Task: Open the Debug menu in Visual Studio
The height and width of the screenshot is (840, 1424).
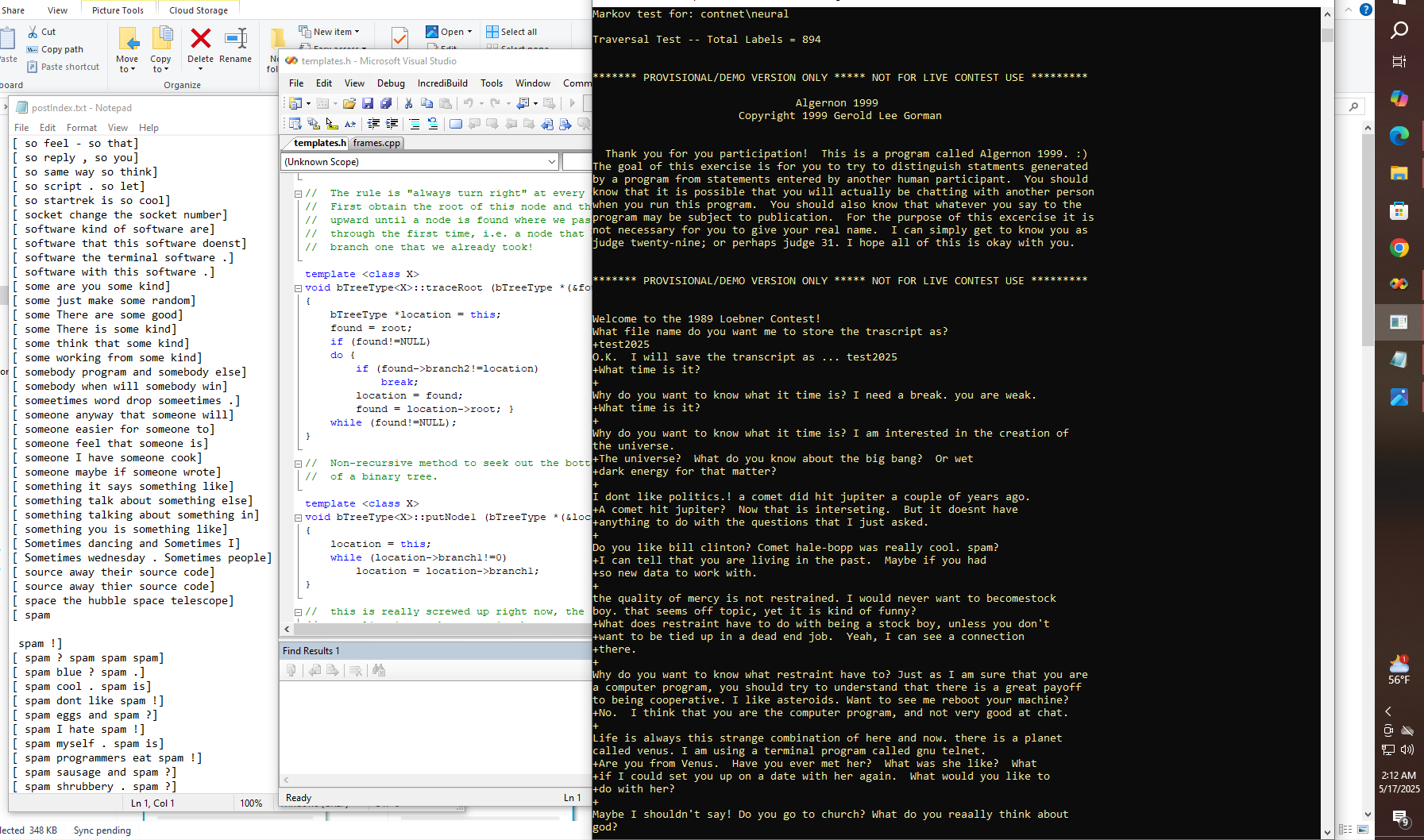Action: 390,83
